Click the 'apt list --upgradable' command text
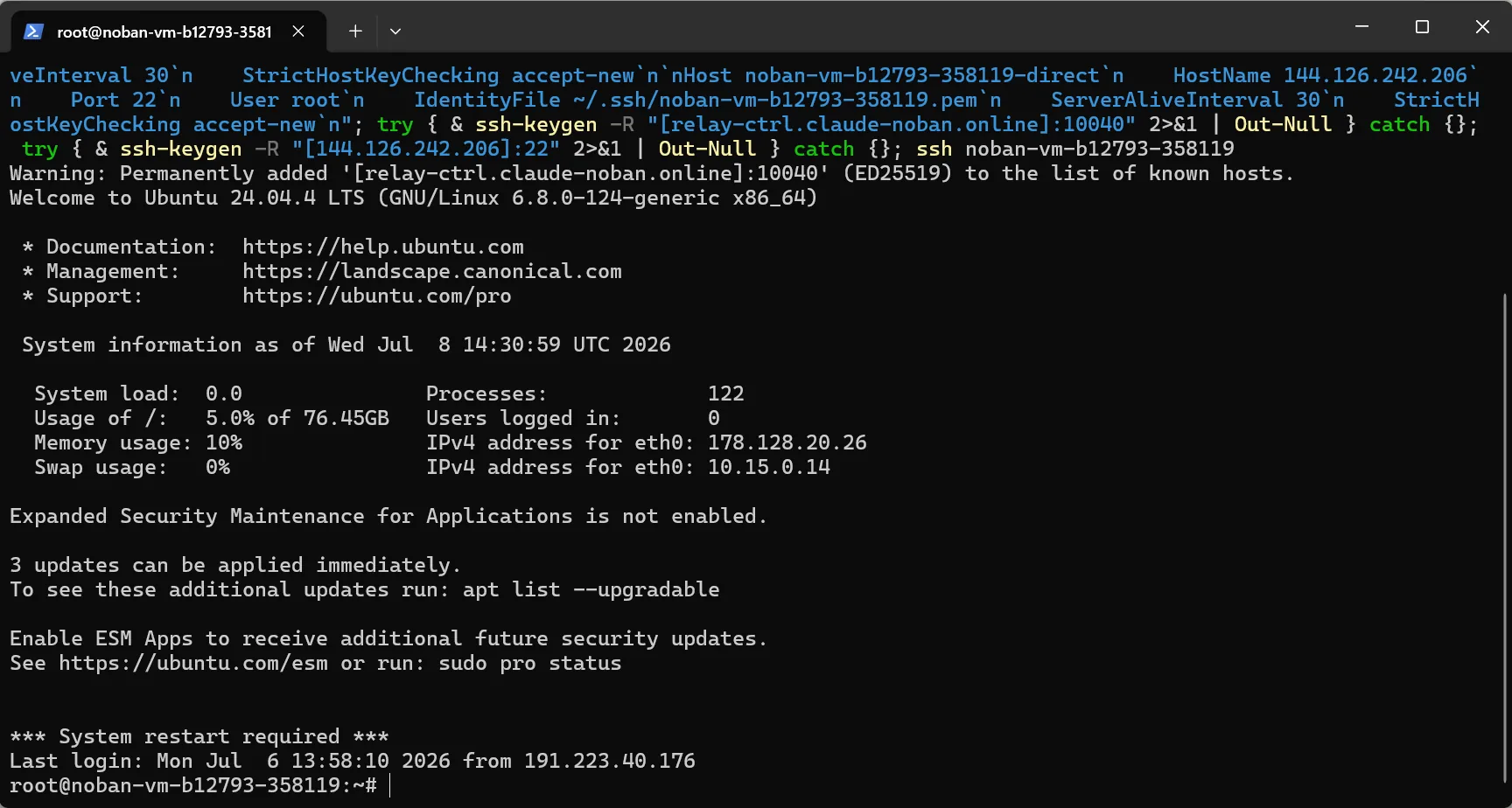The height and width of the screenshot is (808, 1512). click(591, 590)
